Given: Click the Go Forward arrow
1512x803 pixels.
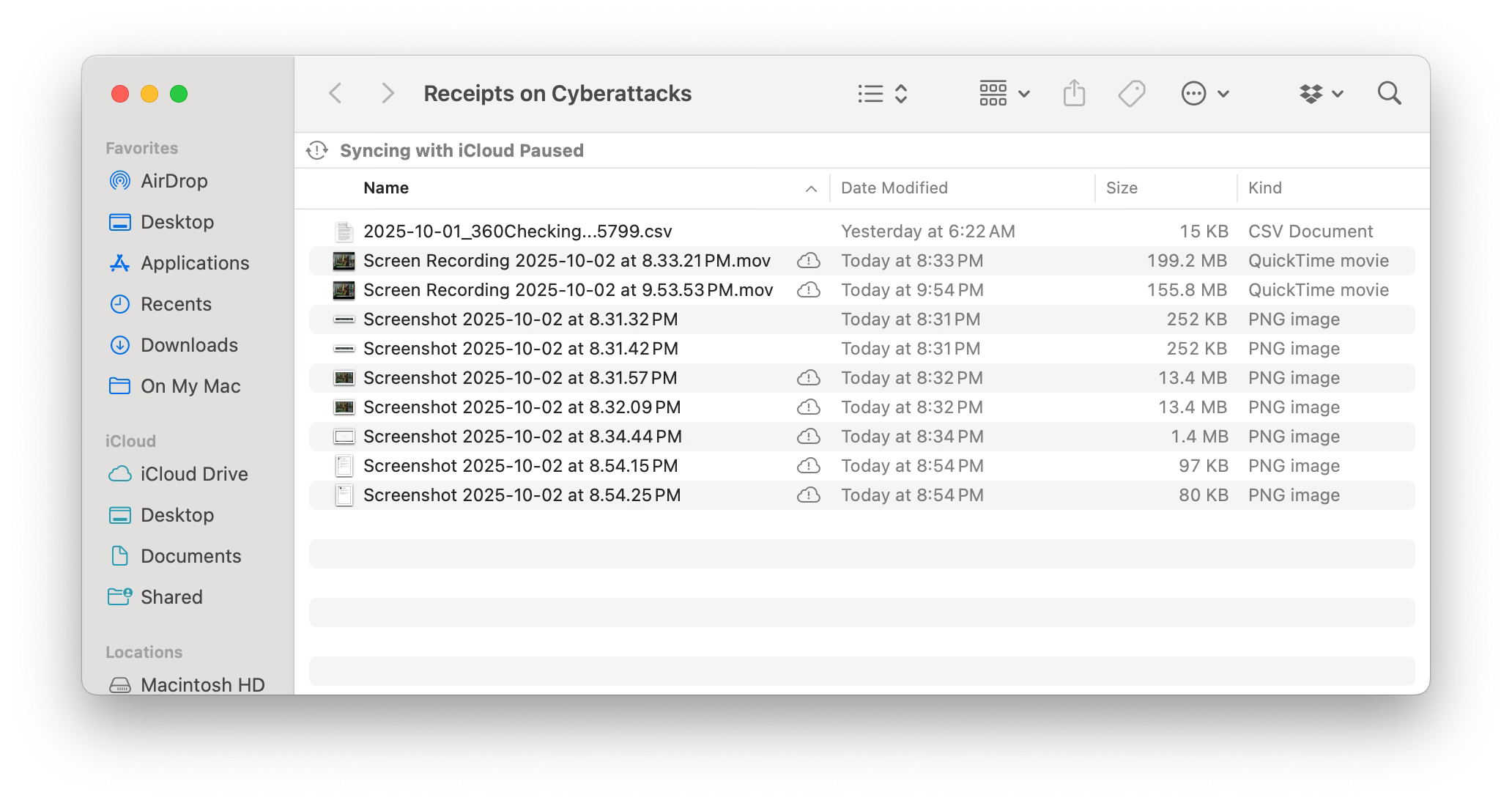Looking at the screenshot, I should tap(388, 94).
